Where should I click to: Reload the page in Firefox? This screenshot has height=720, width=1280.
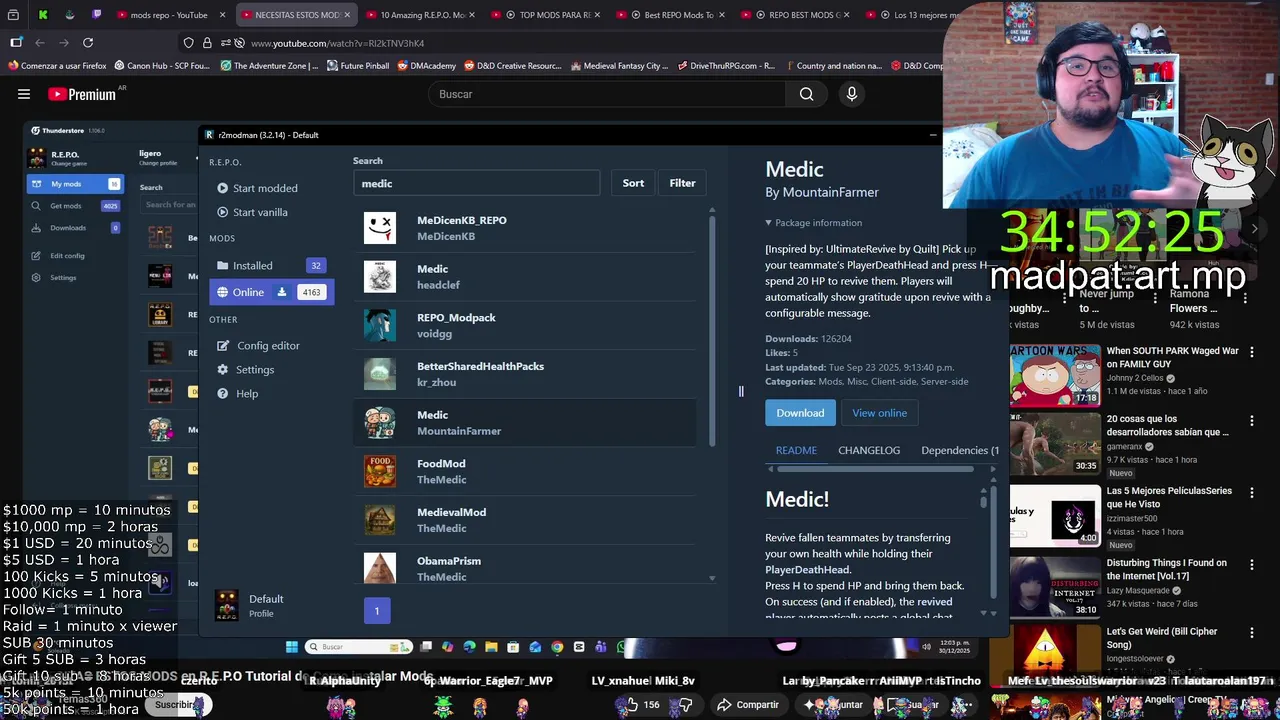coord(88,43)
